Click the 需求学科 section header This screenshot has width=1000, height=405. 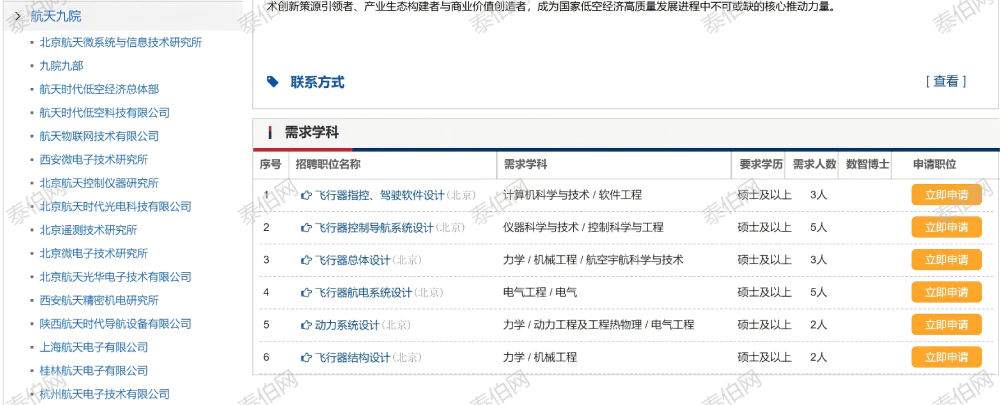pyautogui.click(x=311, y=132)
